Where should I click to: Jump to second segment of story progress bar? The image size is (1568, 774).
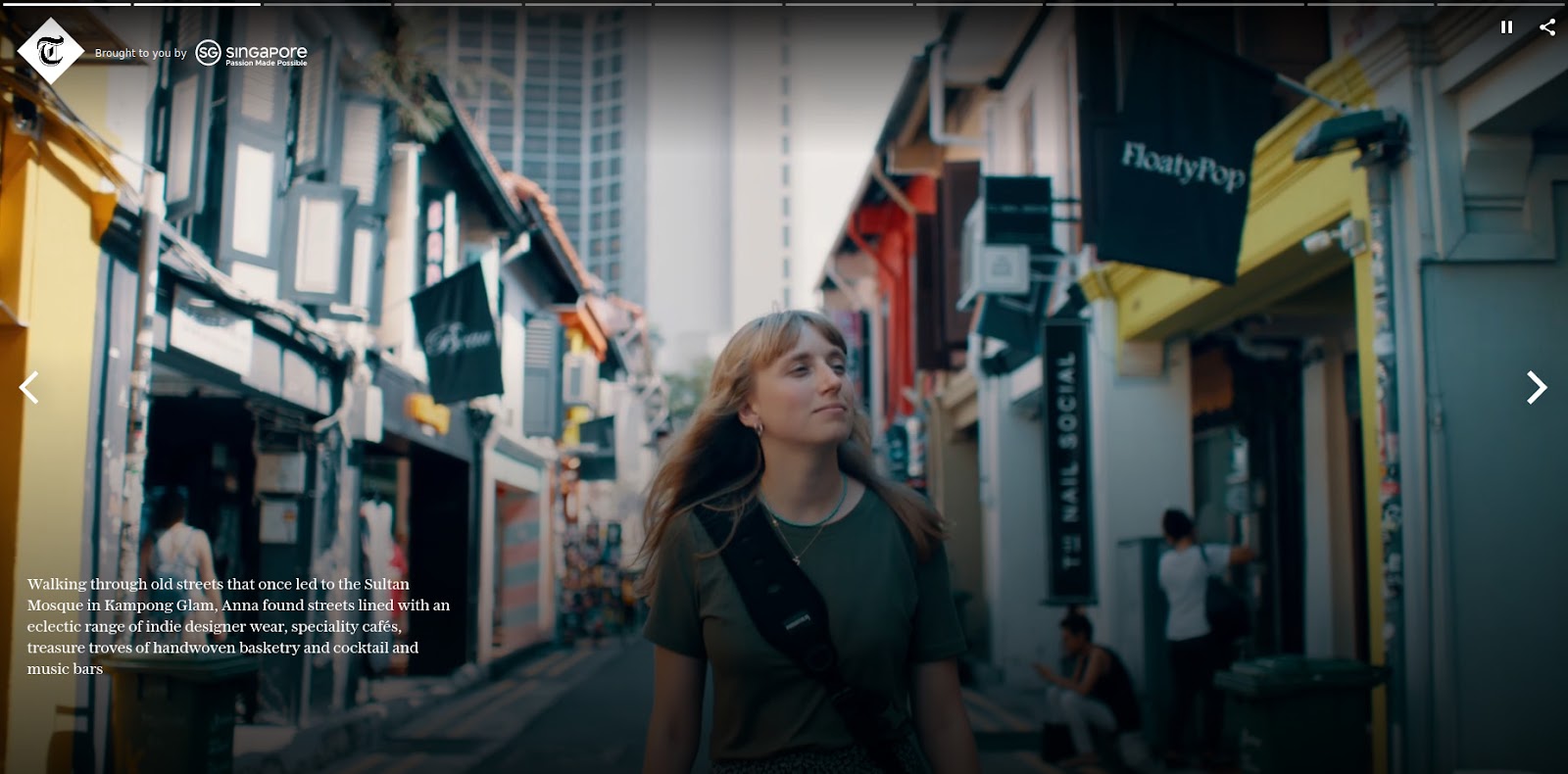pyautogui.click(x=197, y=4)
